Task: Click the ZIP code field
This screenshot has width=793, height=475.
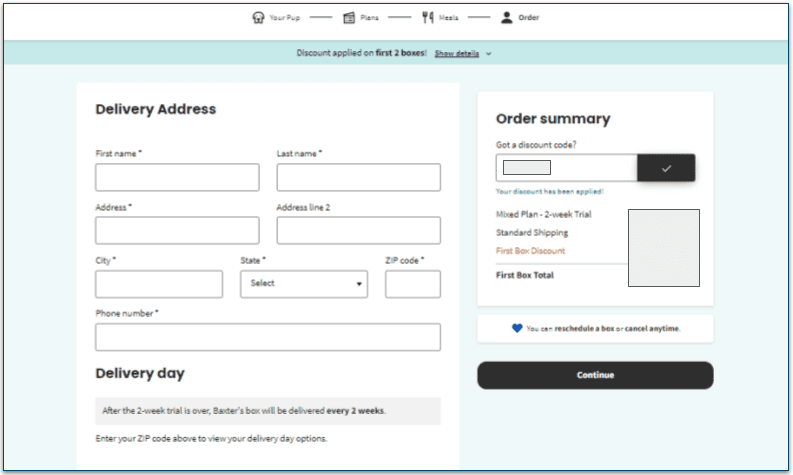Action: tap(413, 284)
